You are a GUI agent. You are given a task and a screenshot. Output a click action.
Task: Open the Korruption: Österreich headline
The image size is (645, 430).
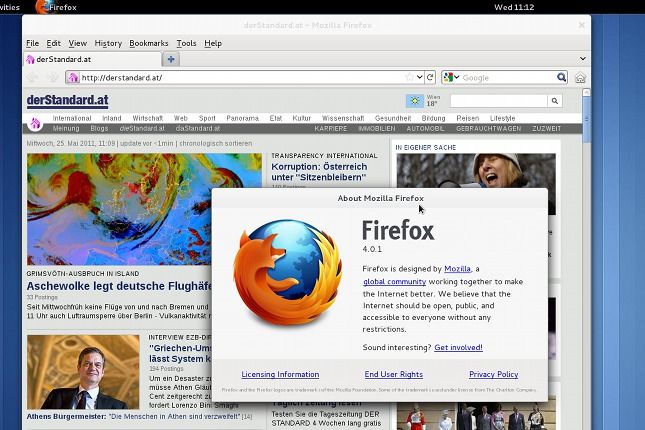[x=319, y=172]
